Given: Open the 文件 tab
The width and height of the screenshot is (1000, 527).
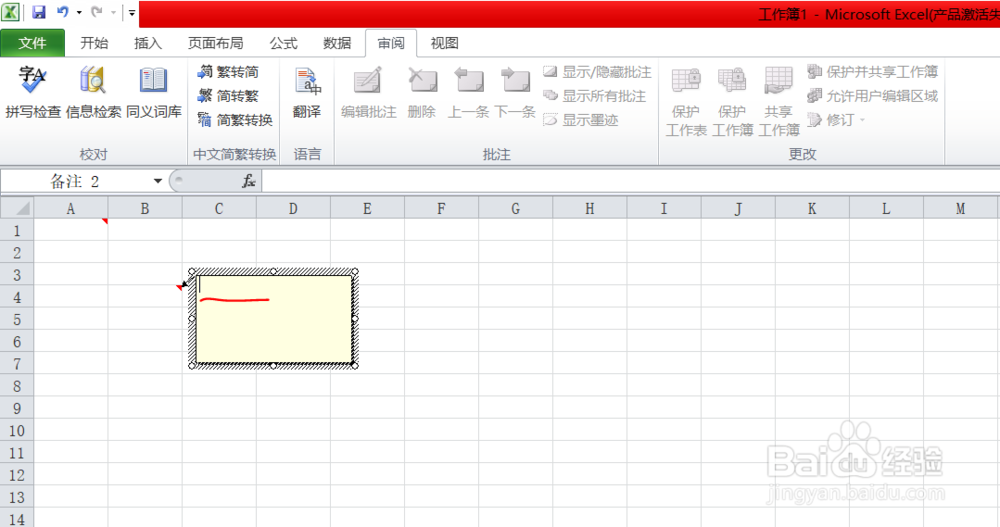Looking at the screenshot, I should click(32, 43).
